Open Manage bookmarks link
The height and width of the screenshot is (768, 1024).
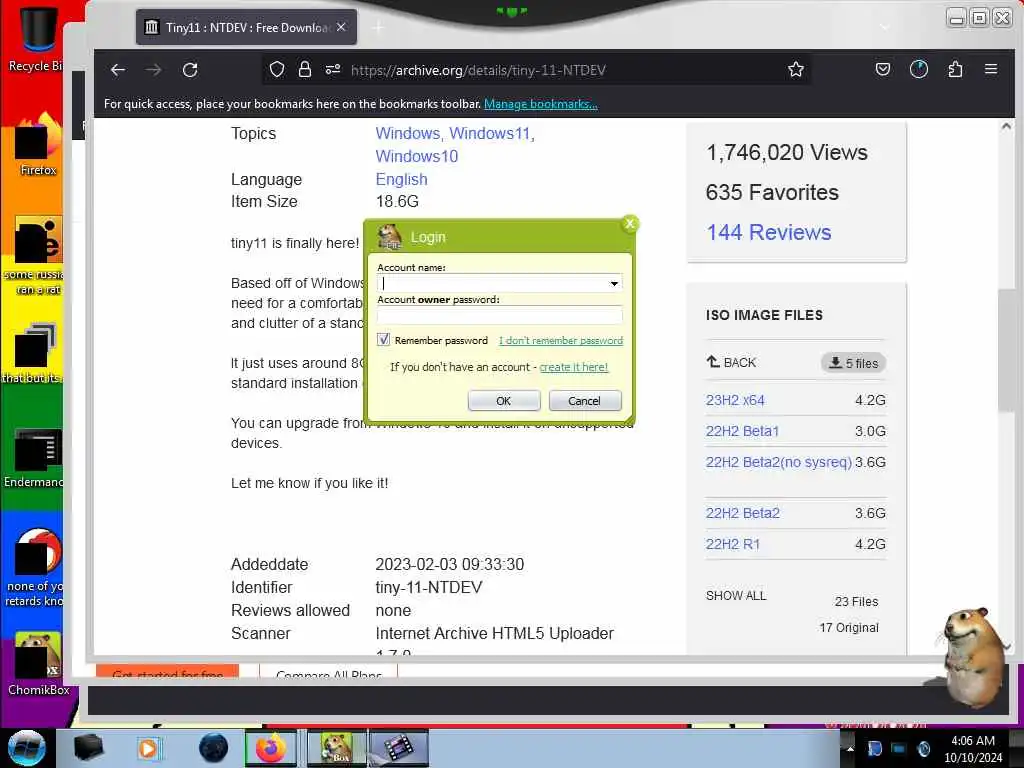click(541, 104)
